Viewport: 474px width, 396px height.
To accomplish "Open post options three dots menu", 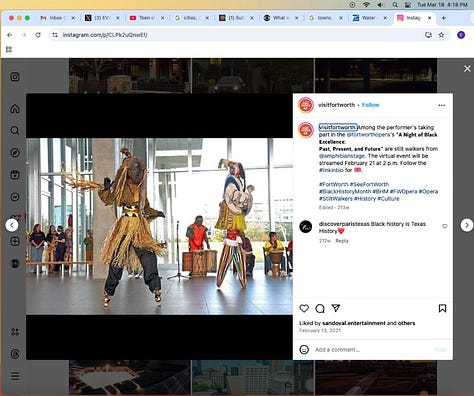I will click(x=442, y=105).
